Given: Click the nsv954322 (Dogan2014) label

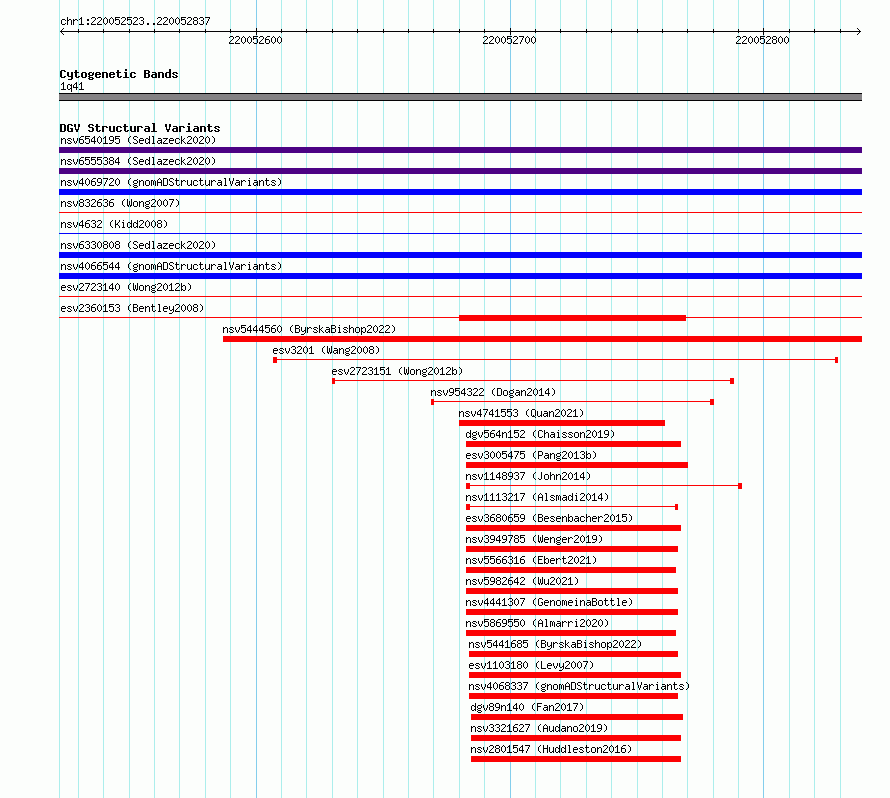Looking at the screenshot, I should pyautogui.click(x=493, y=392).
